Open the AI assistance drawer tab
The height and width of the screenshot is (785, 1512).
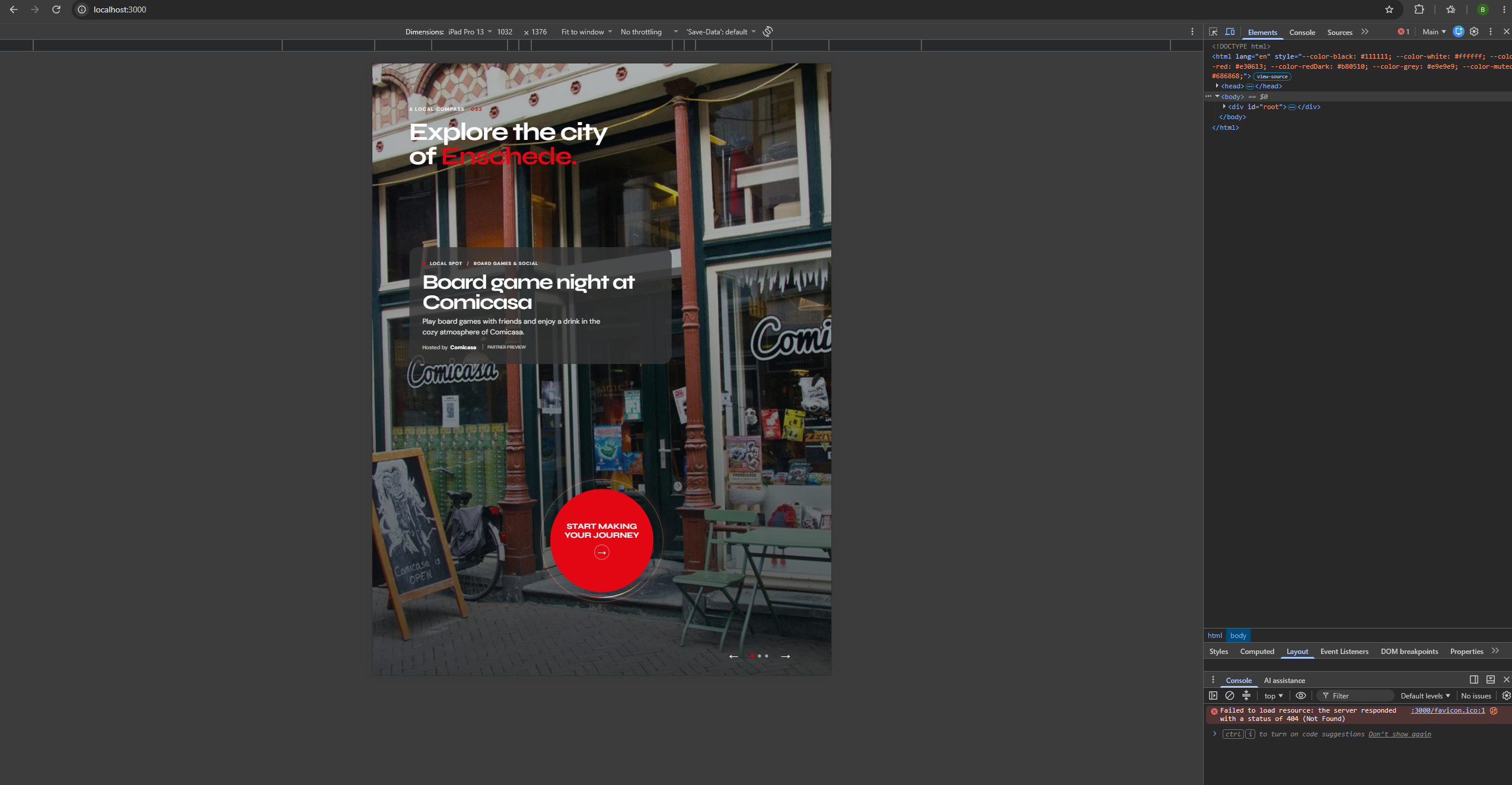coord(1284,681)
